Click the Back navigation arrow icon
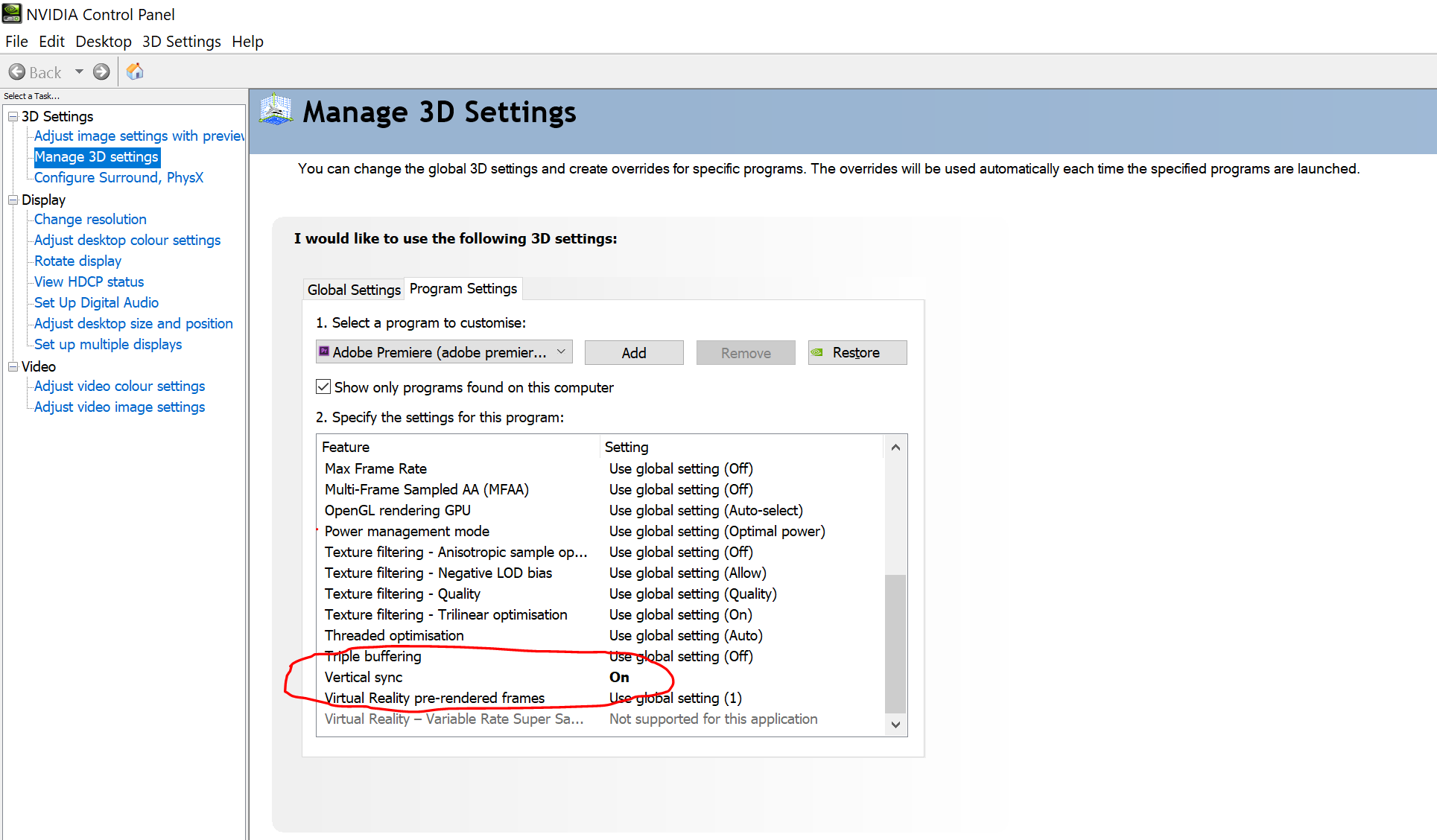 pos(18,71)
